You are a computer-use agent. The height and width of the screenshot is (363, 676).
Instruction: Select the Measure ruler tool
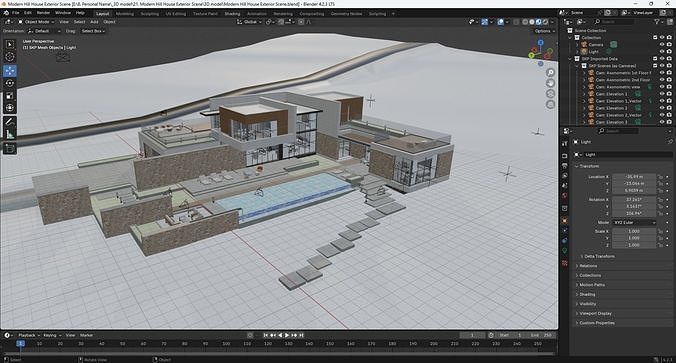click(x=9, y=135)
